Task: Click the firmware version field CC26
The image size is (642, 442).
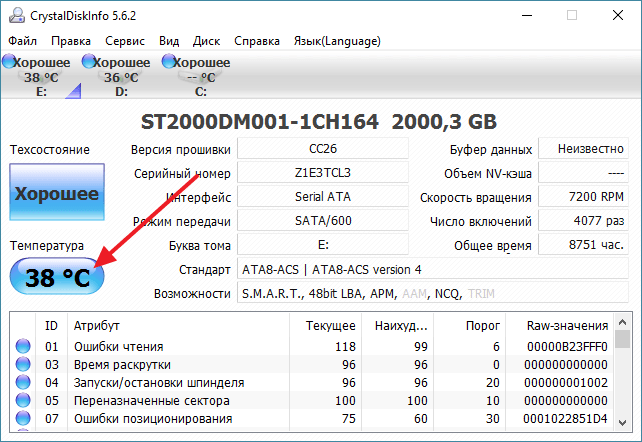Action: point(323,149)
